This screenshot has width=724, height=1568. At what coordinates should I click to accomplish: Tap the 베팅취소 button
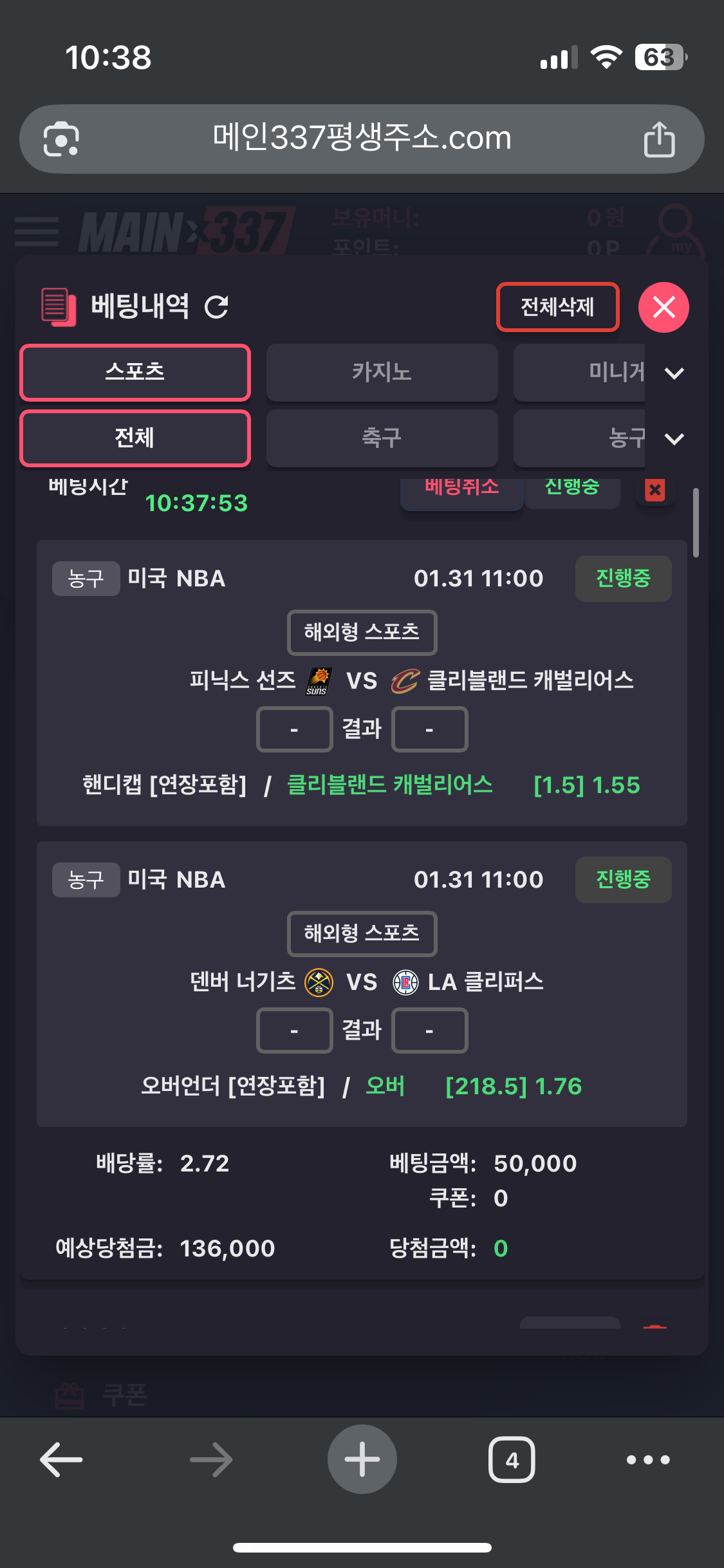(x=461, y=490)
